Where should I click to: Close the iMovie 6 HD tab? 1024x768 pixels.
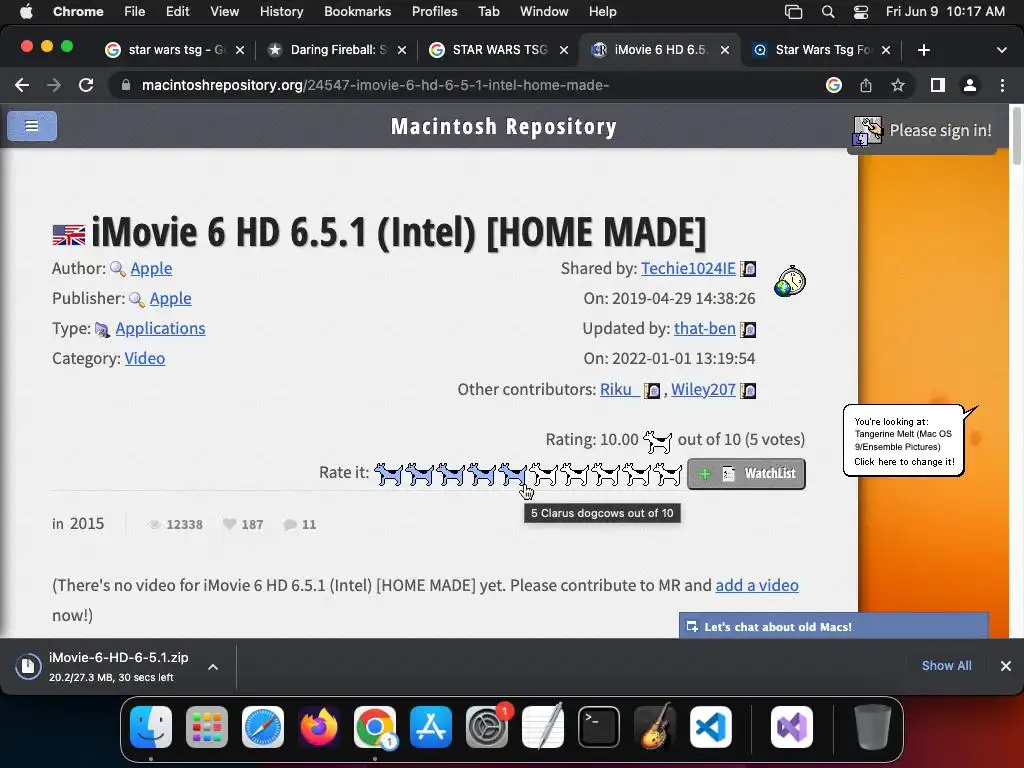click(x=725, y=50)
